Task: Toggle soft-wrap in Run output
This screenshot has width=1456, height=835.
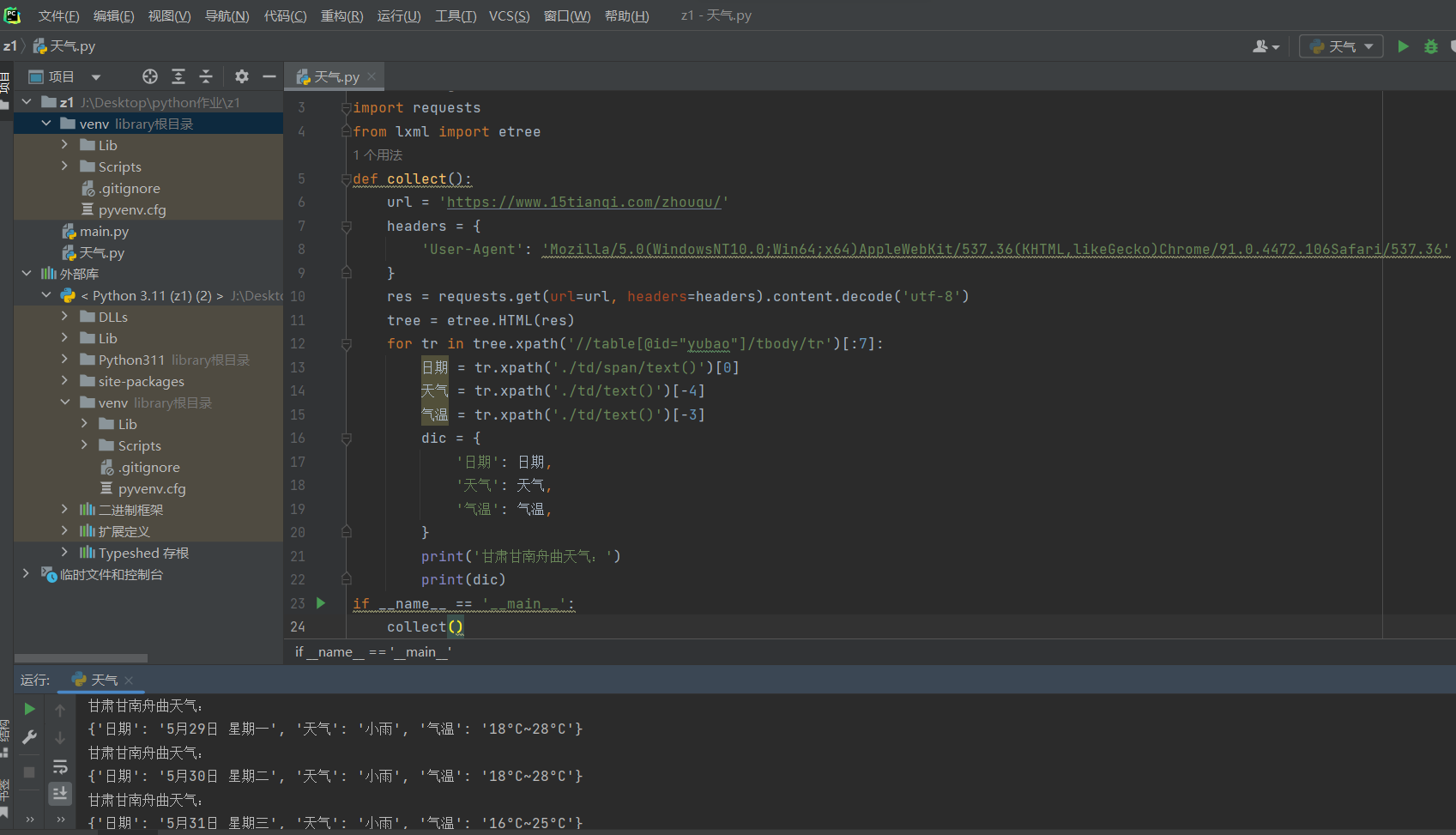Action: click(x=60, y=766)
